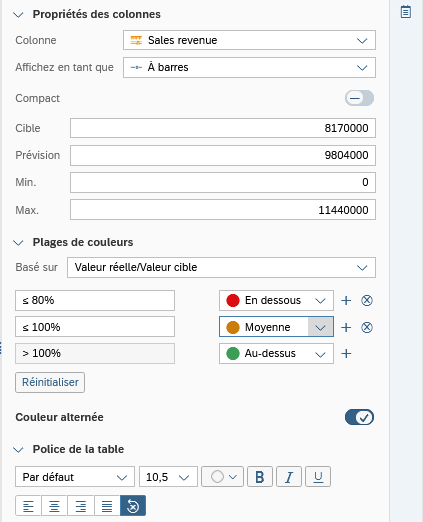Open the Basé sur dropdown
The width and height of the screenshot is (423, 522).
221,267
